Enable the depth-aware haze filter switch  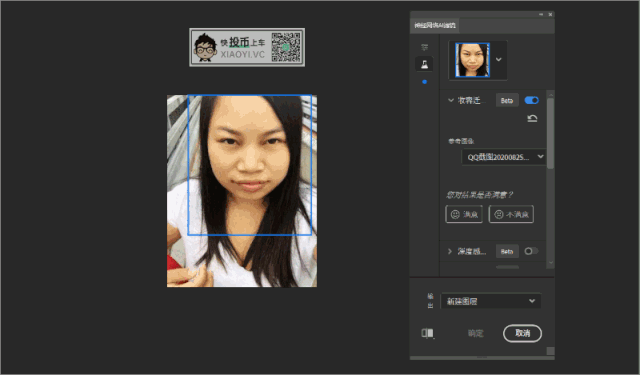[x=531, y=251]
